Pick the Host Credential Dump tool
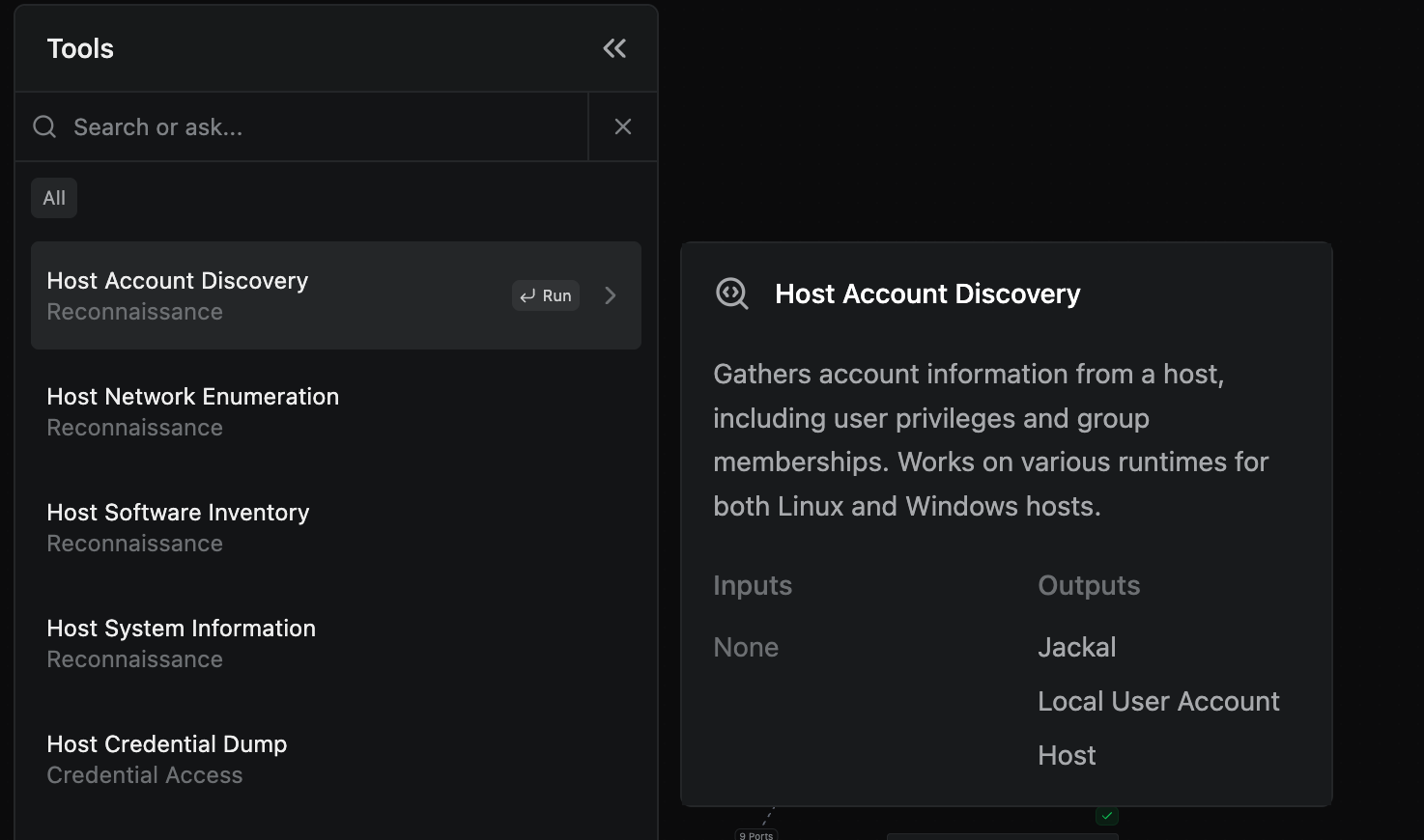This screenshot has width=1424, height=840. point(167,759)
